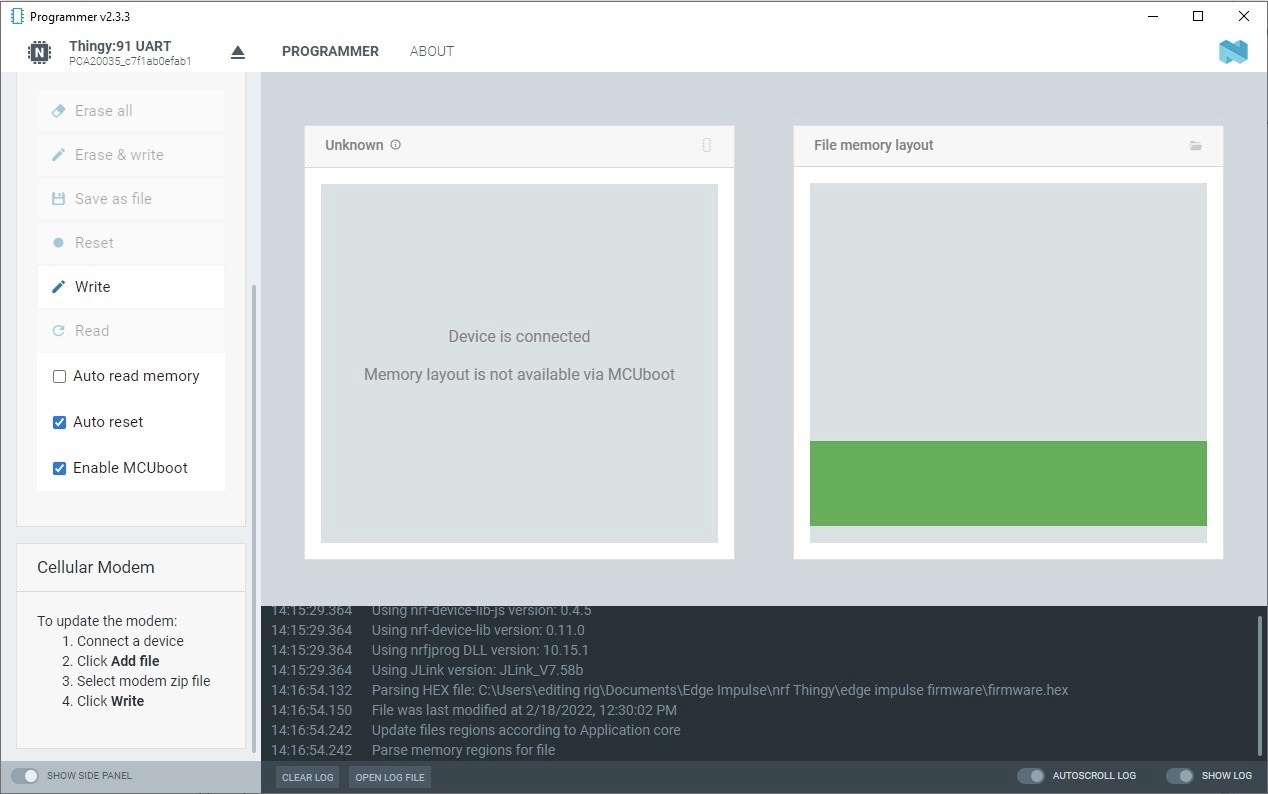Click the Save as file button

coord(131,199)
